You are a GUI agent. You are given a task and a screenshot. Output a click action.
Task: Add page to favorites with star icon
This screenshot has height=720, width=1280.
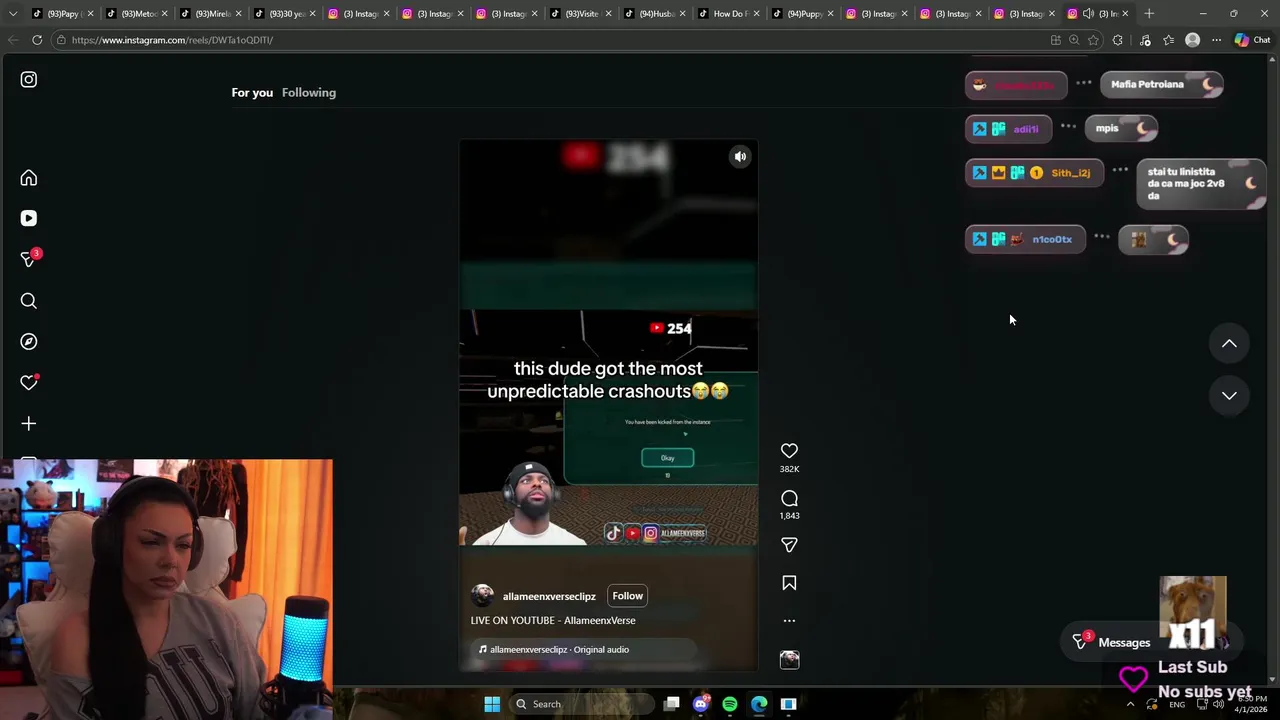pyautogui.click(x=1093, y=40)
